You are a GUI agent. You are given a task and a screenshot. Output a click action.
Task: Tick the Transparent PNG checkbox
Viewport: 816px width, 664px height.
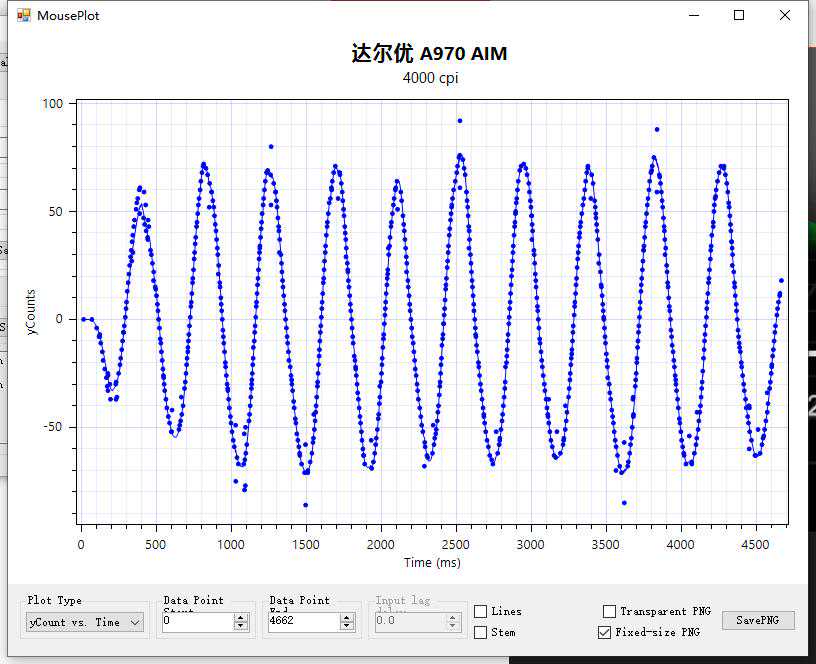coord(610,611)
